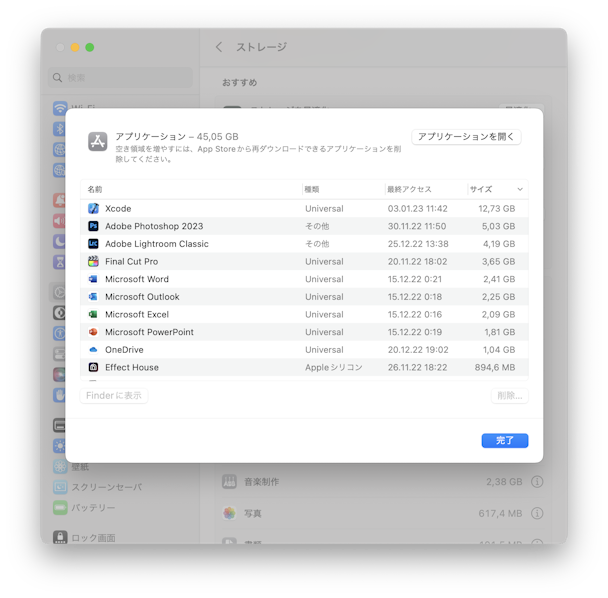The width and height of the screenshot is (608, 598).
Task: Sort the list by 最終アクセス column
Action: [409, 189]
